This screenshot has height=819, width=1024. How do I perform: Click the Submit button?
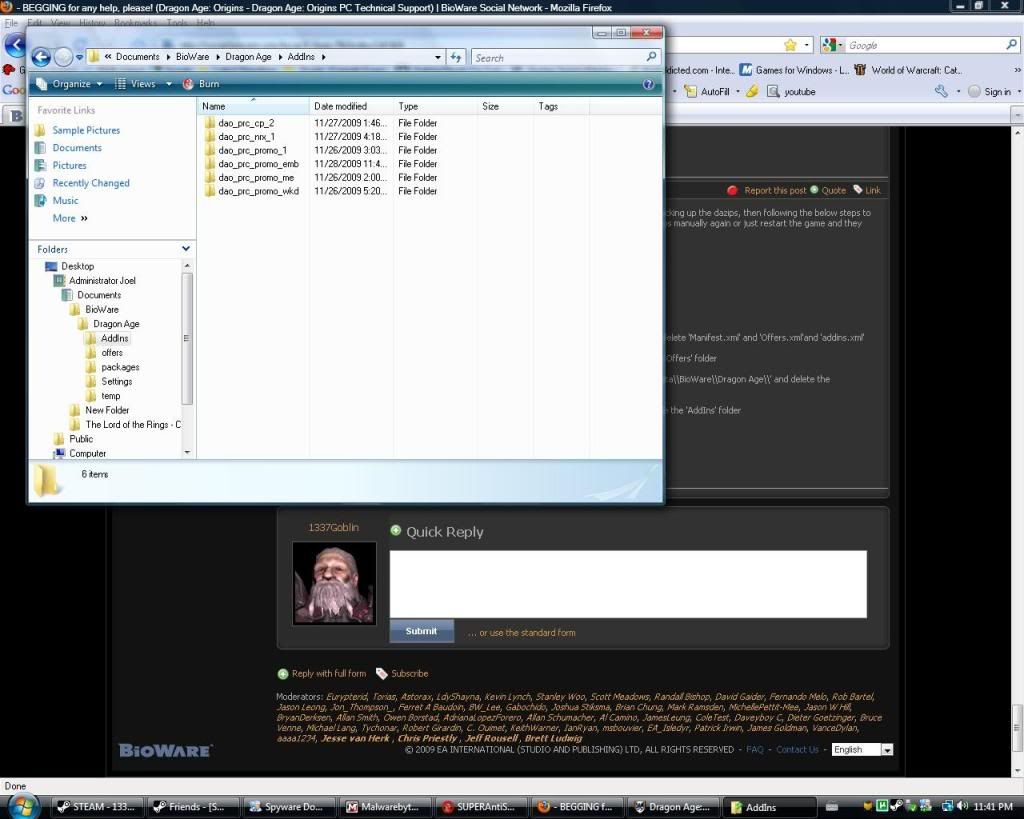coord(421,631)
